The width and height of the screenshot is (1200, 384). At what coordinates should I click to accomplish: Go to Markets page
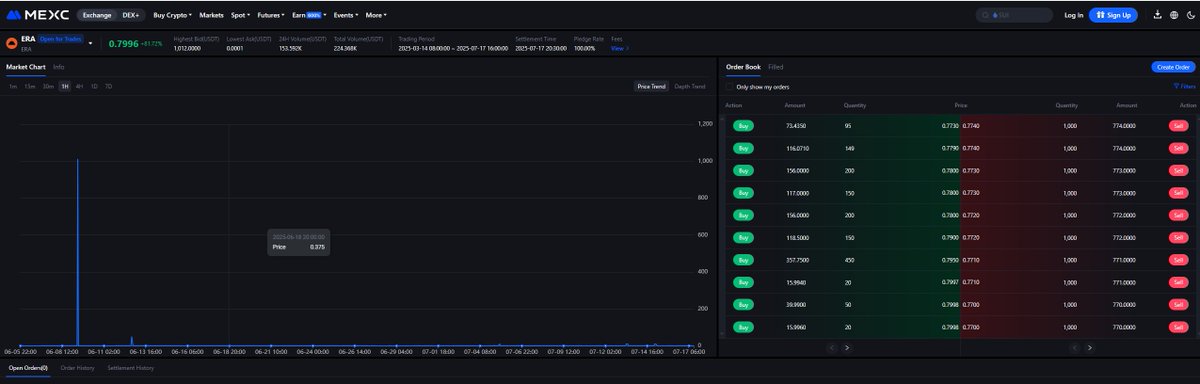[x=211, y=15]
